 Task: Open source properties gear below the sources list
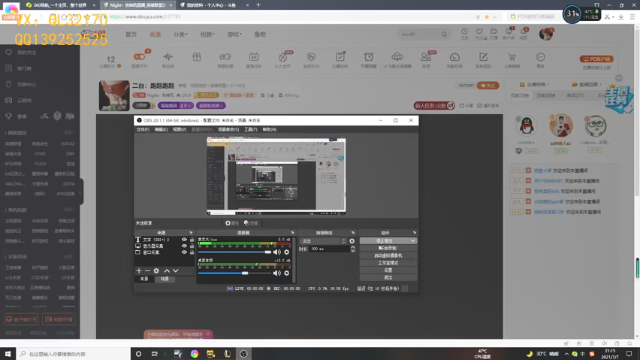(x=156, y=271)
